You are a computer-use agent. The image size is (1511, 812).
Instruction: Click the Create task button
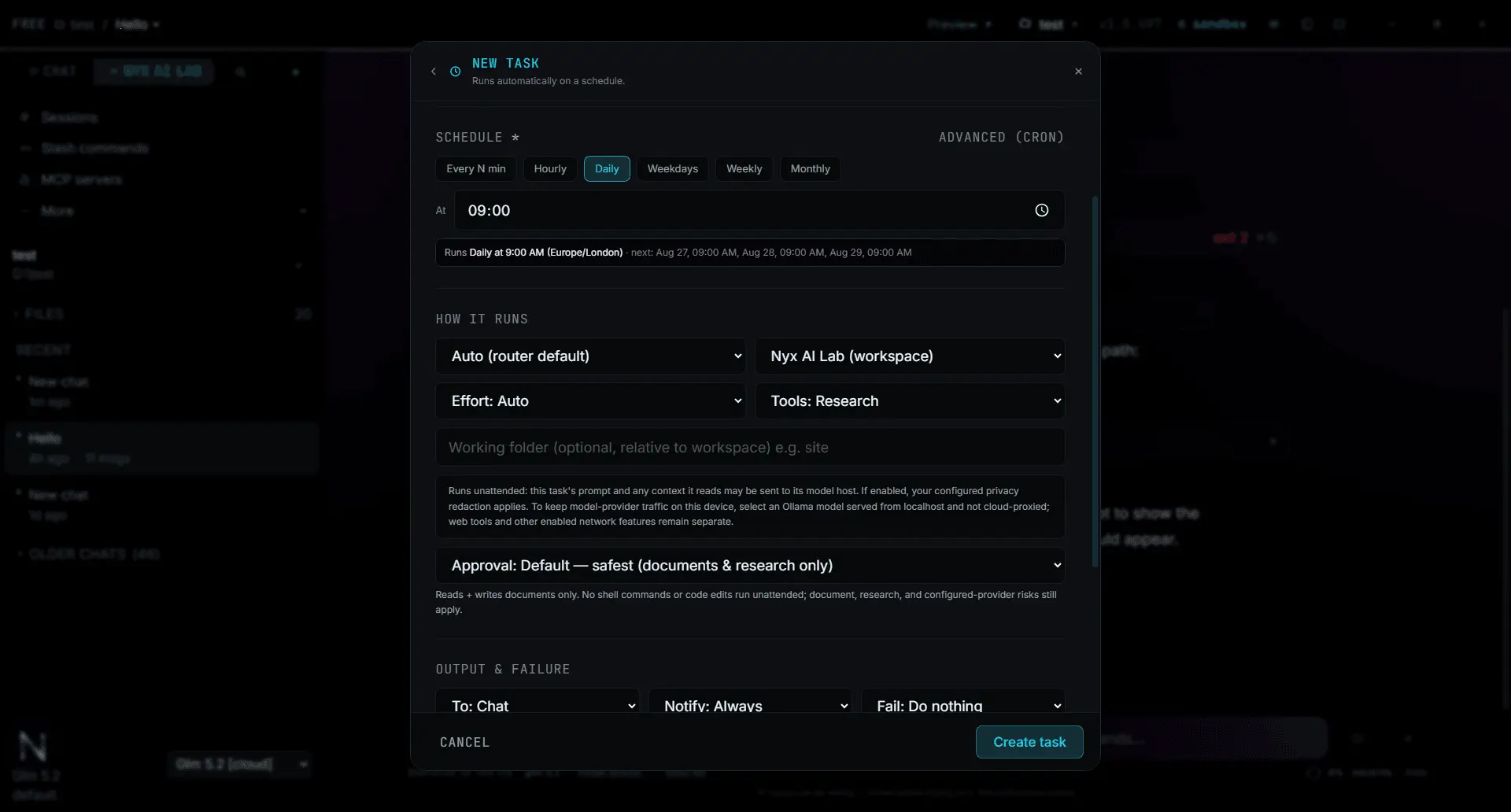click(1029, 742)
